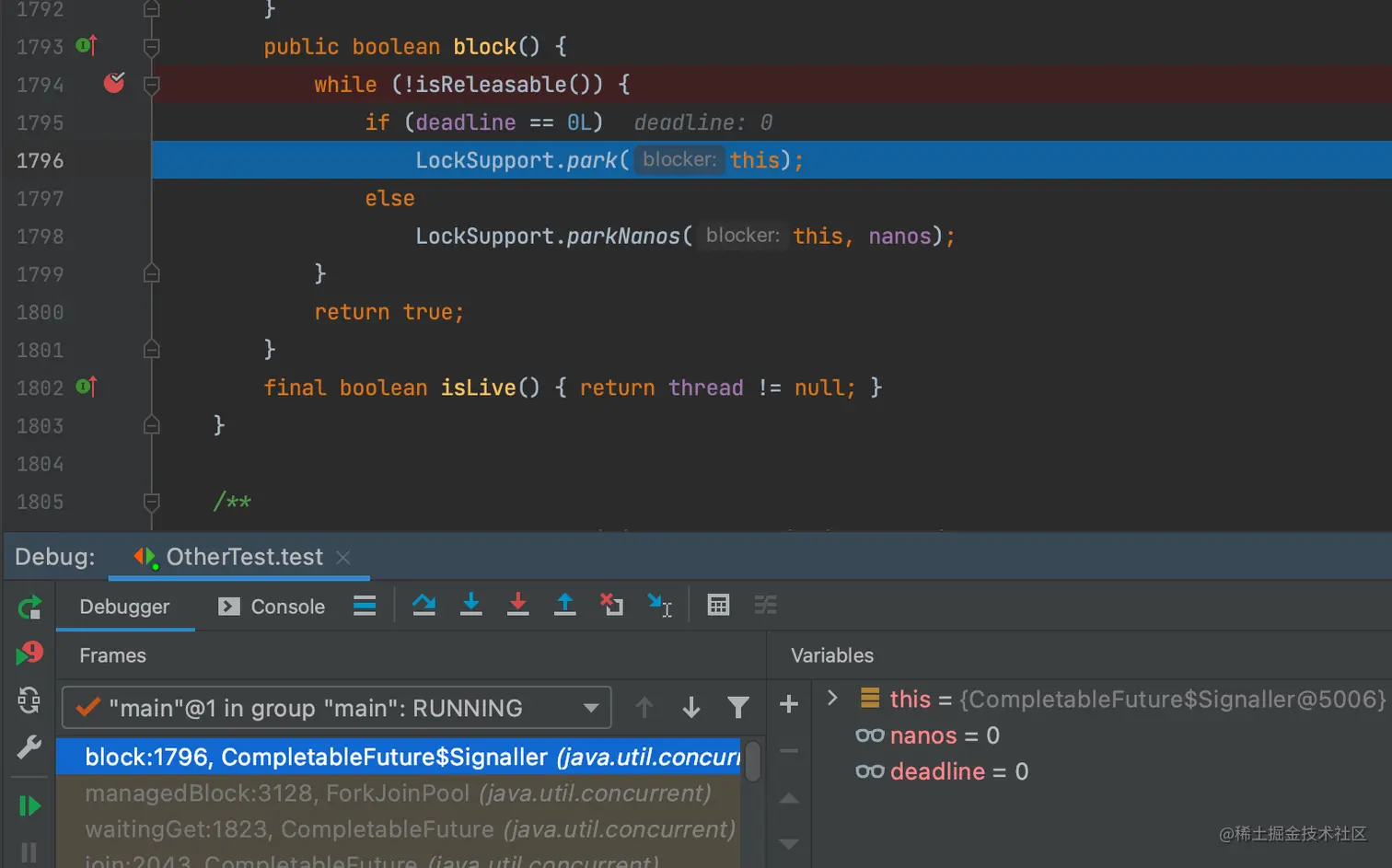Viewport: 1392px width, 868px height.
Task: Toggle breakpoint on line 1794
Action: pos(114,83)
